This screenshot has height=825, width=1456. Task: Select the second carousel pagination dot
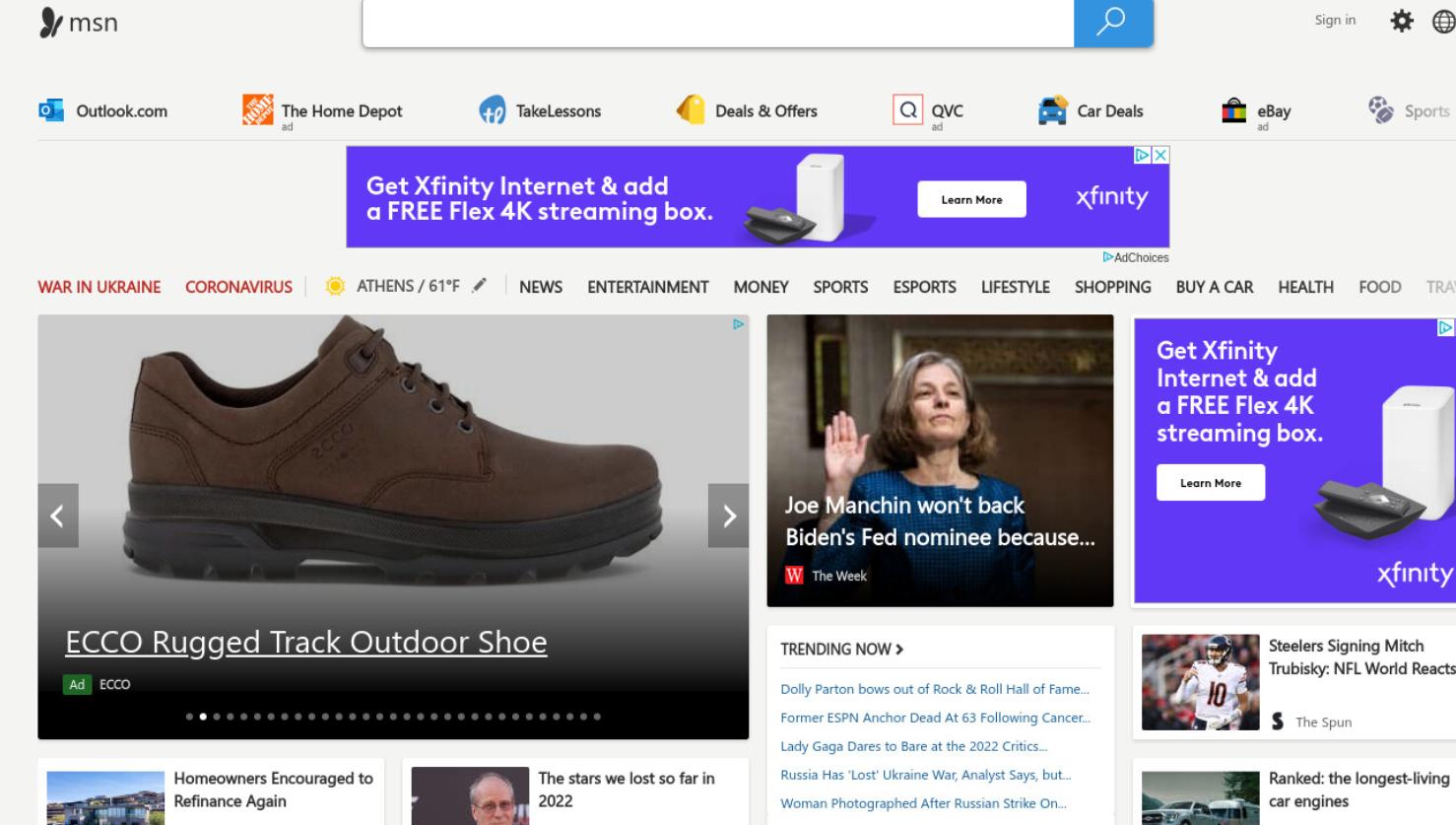(x=203, y=717)
